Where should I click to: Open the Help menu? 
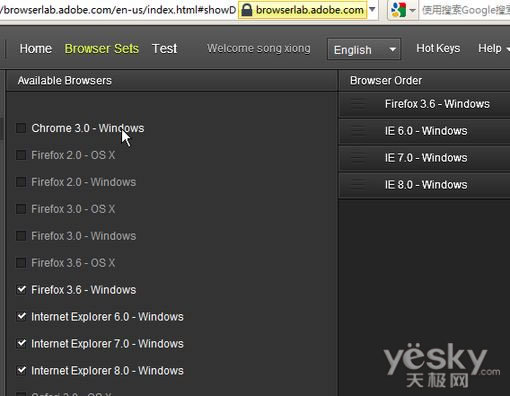click(493, 48)
